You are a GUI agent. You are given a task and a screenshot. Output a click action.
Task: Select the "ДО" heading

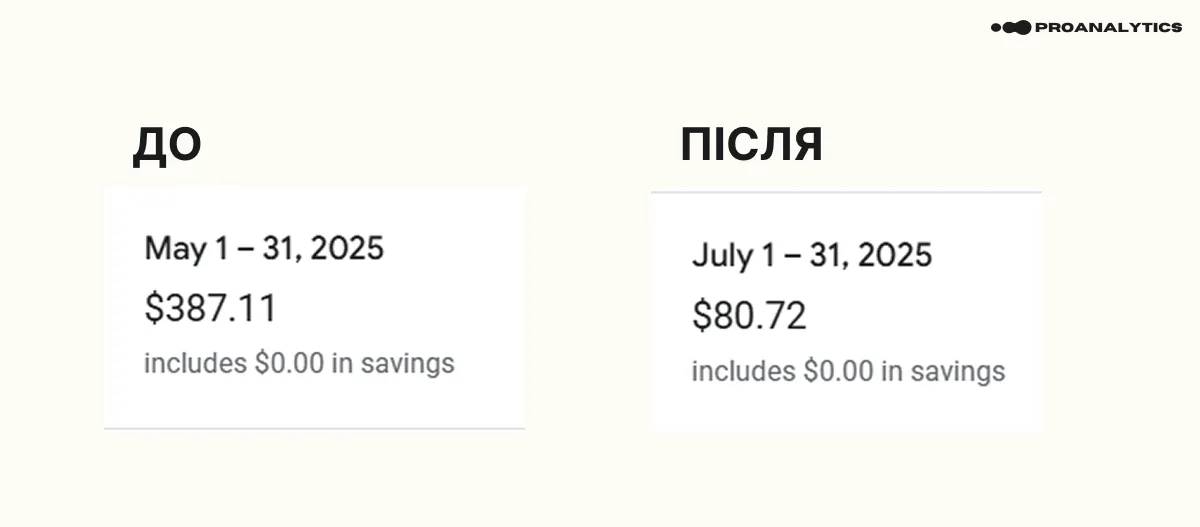167,146
